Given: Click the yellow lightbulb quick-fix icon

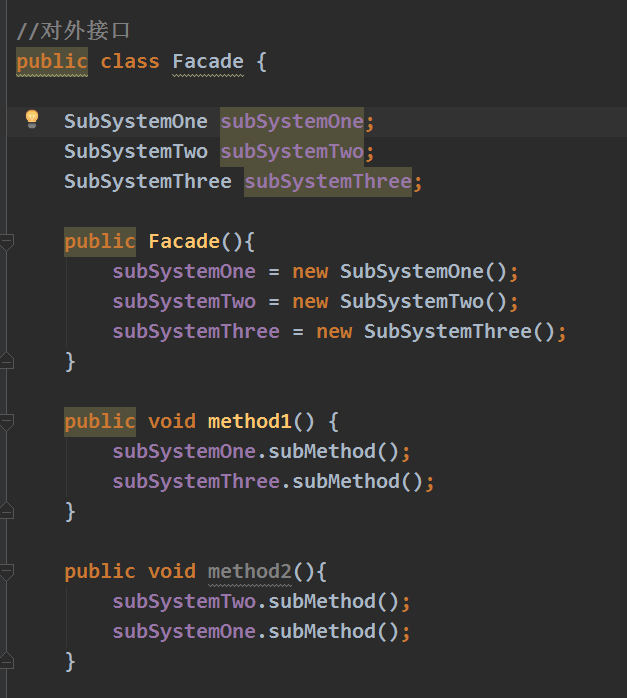Looking at the screenshot, I should (32, 119).
